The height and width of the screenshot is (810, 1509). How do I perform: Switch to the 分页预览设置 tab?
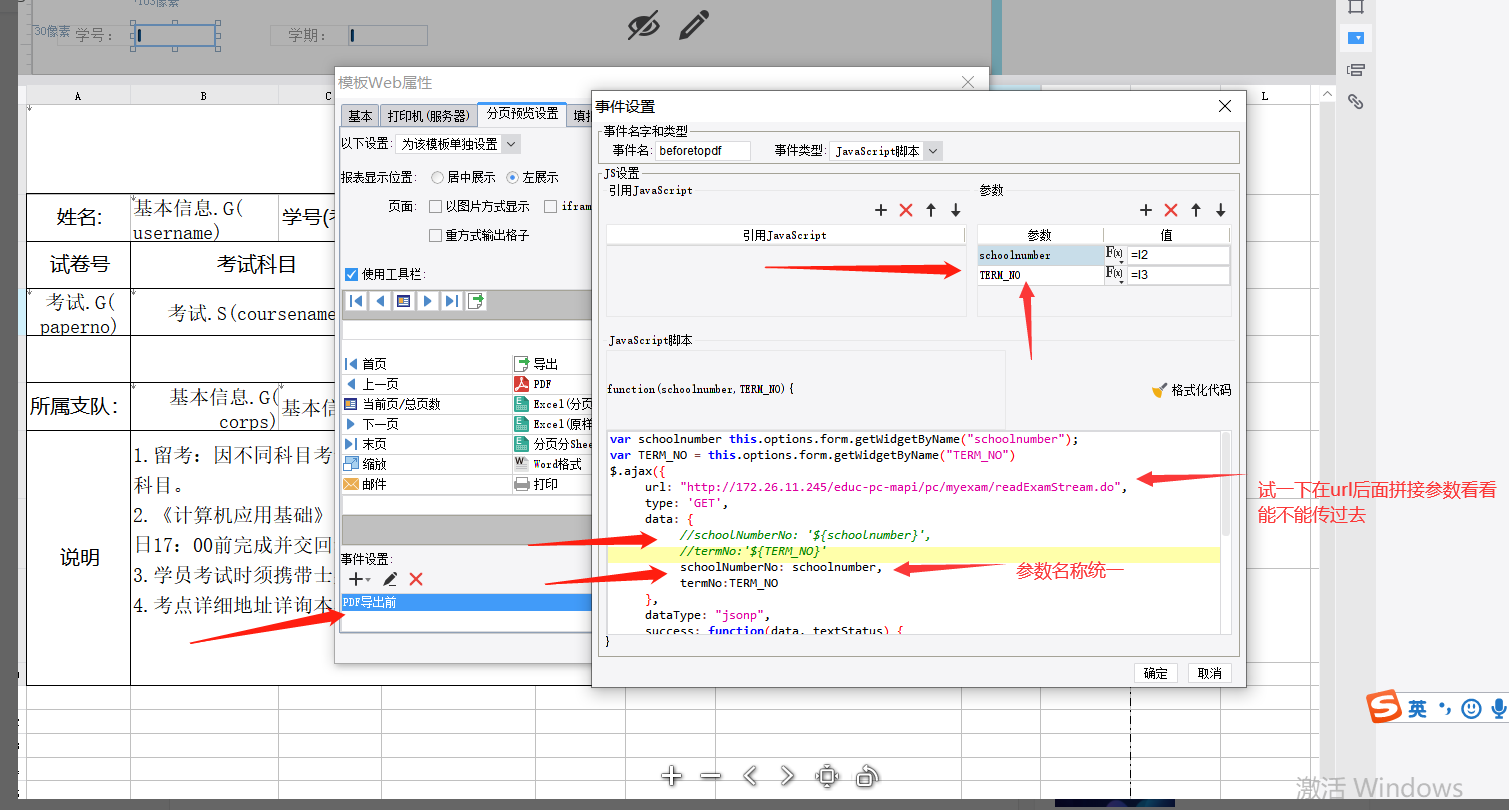point(522,114)
